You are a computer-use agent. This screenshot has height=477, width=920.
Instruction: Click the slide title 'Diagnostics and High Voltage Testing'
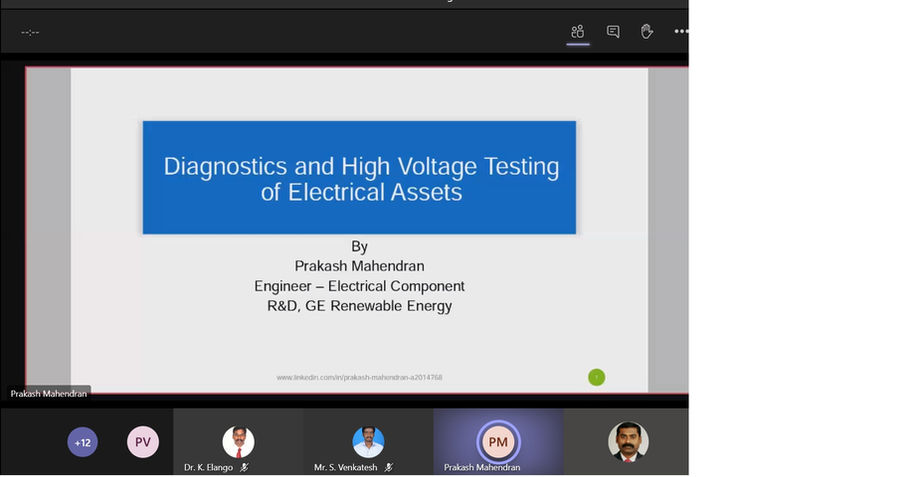pos(361,166)
